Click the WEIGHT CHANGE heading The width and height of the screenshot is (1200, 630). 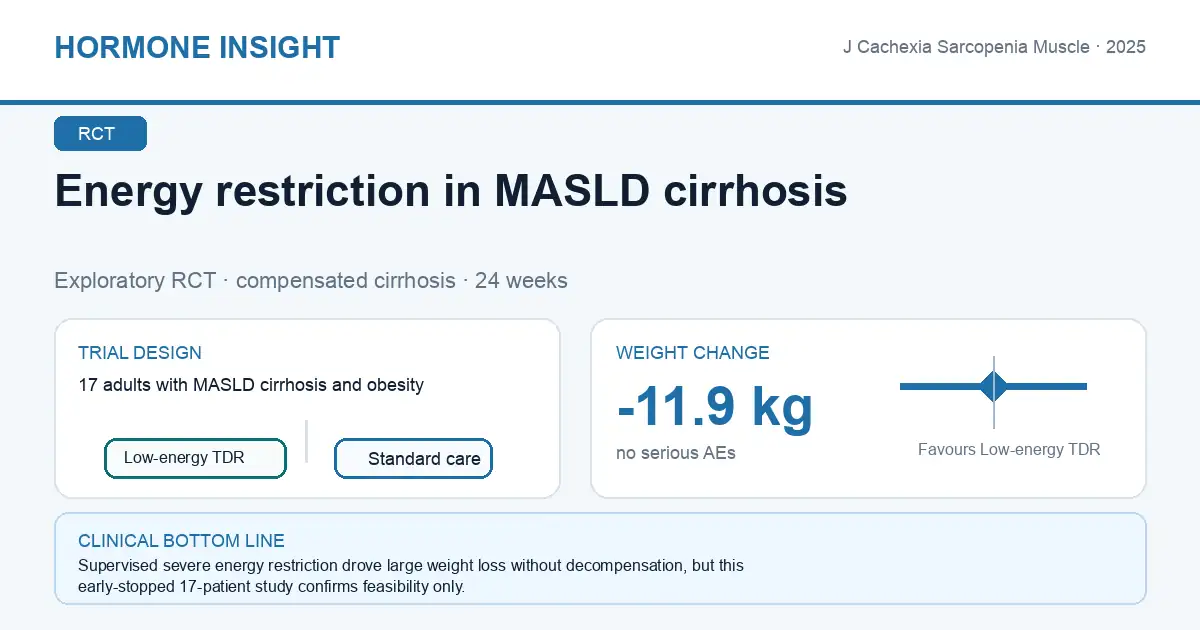tap(693, 353)
